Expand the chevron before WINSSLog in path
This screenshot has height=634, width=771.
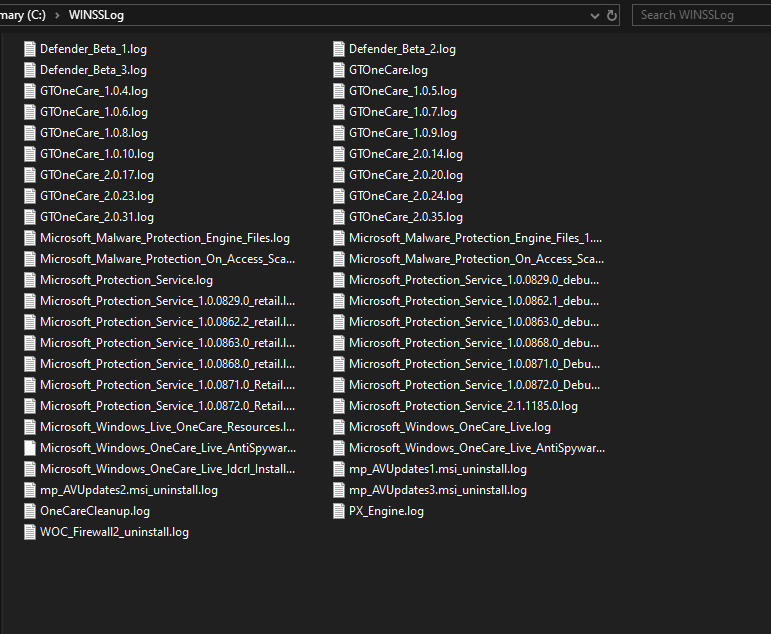[58, 15]
